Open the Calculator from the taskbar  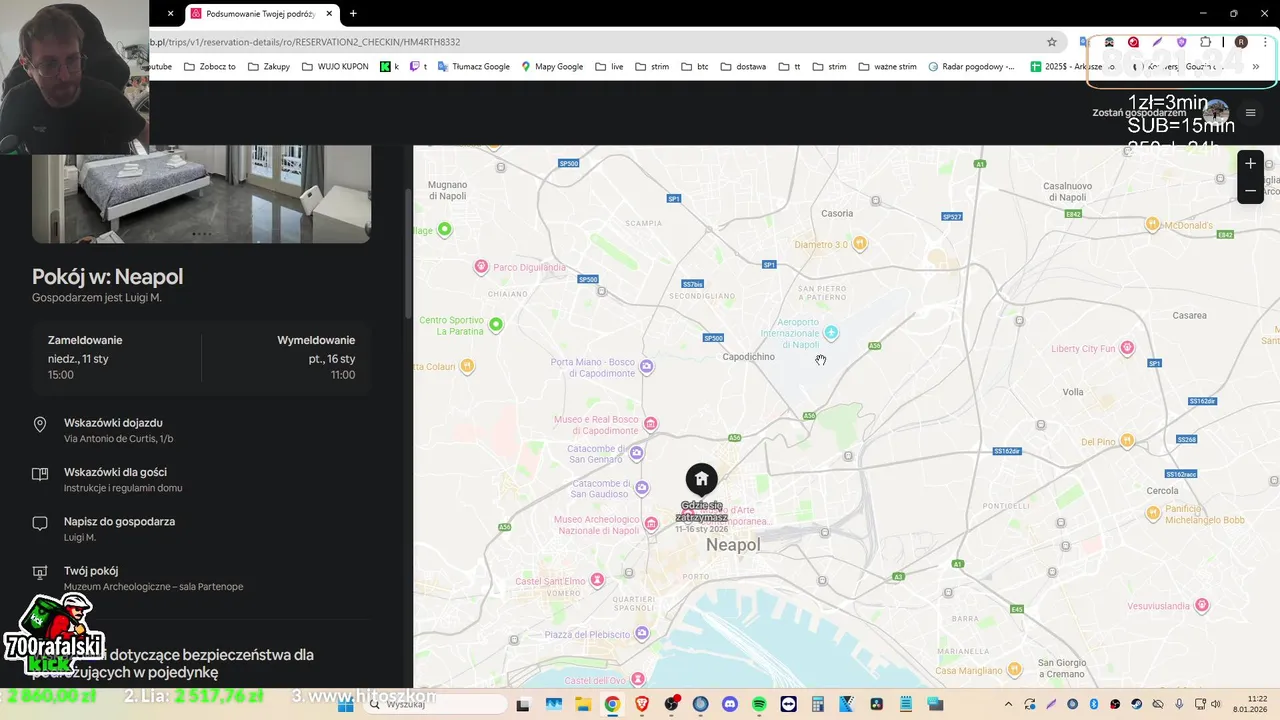coord(817,704)
